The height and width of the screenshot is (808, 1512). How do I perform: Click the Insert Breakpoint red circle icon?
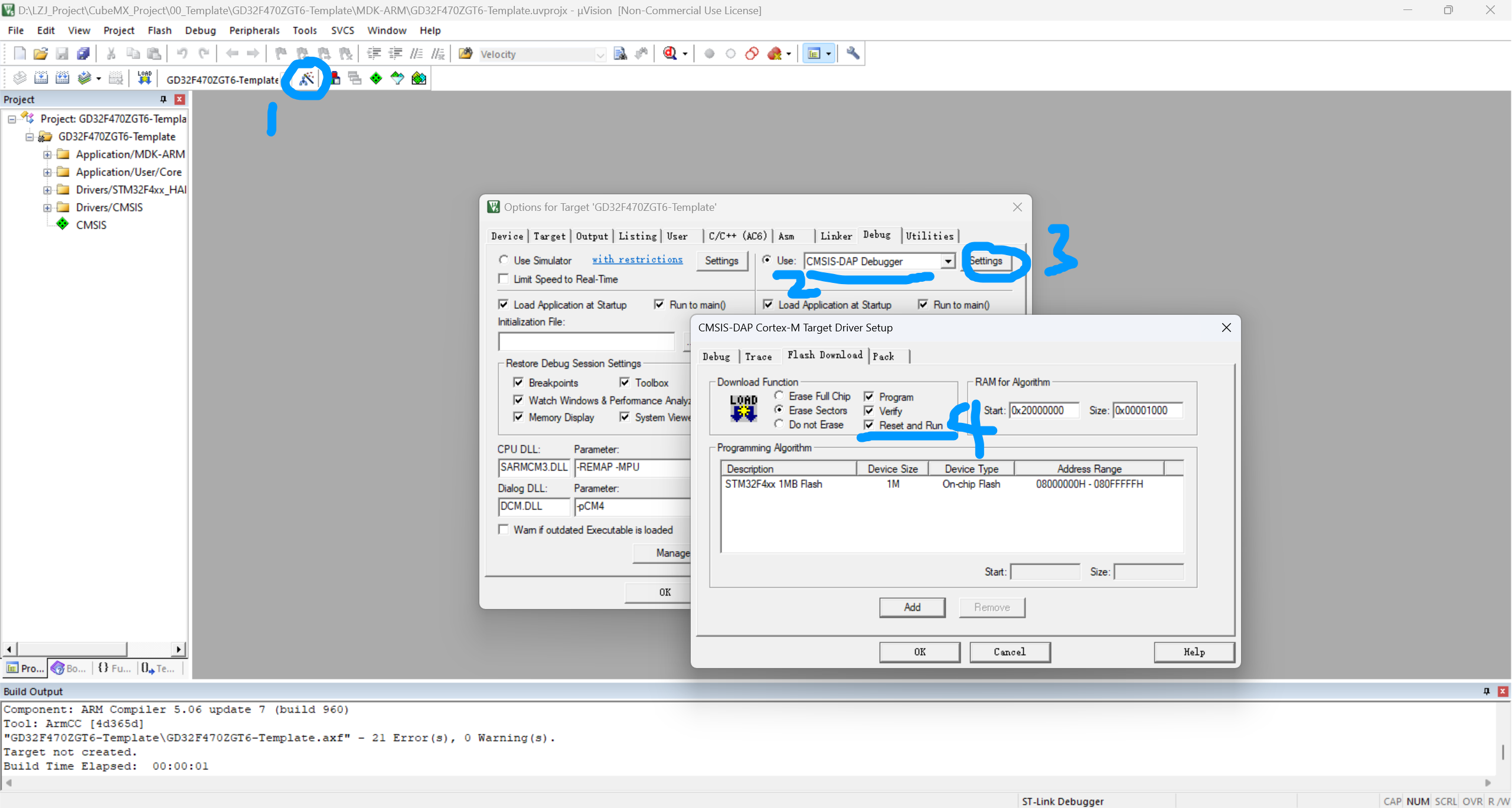(709, 54)
